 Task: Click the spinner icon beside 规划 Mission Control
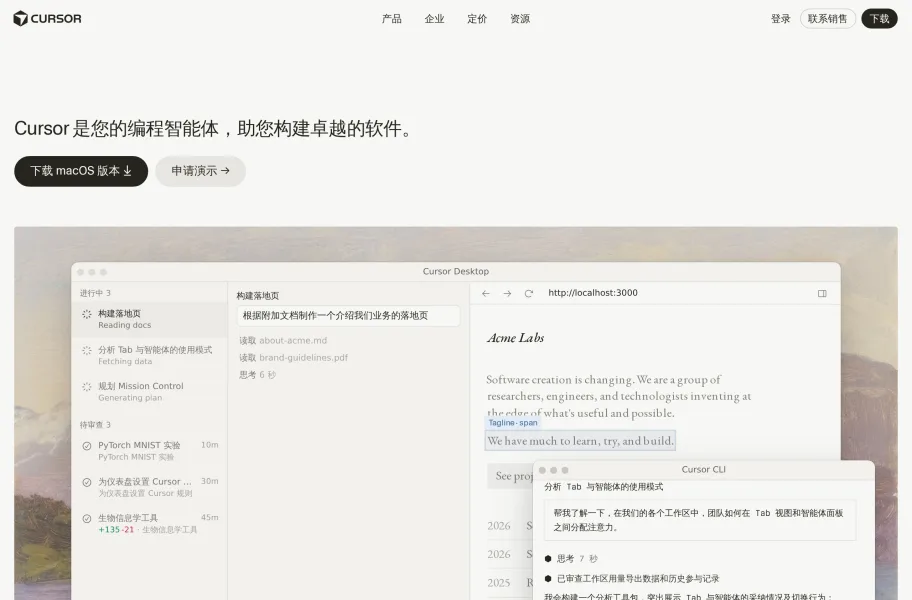[87, 387]
